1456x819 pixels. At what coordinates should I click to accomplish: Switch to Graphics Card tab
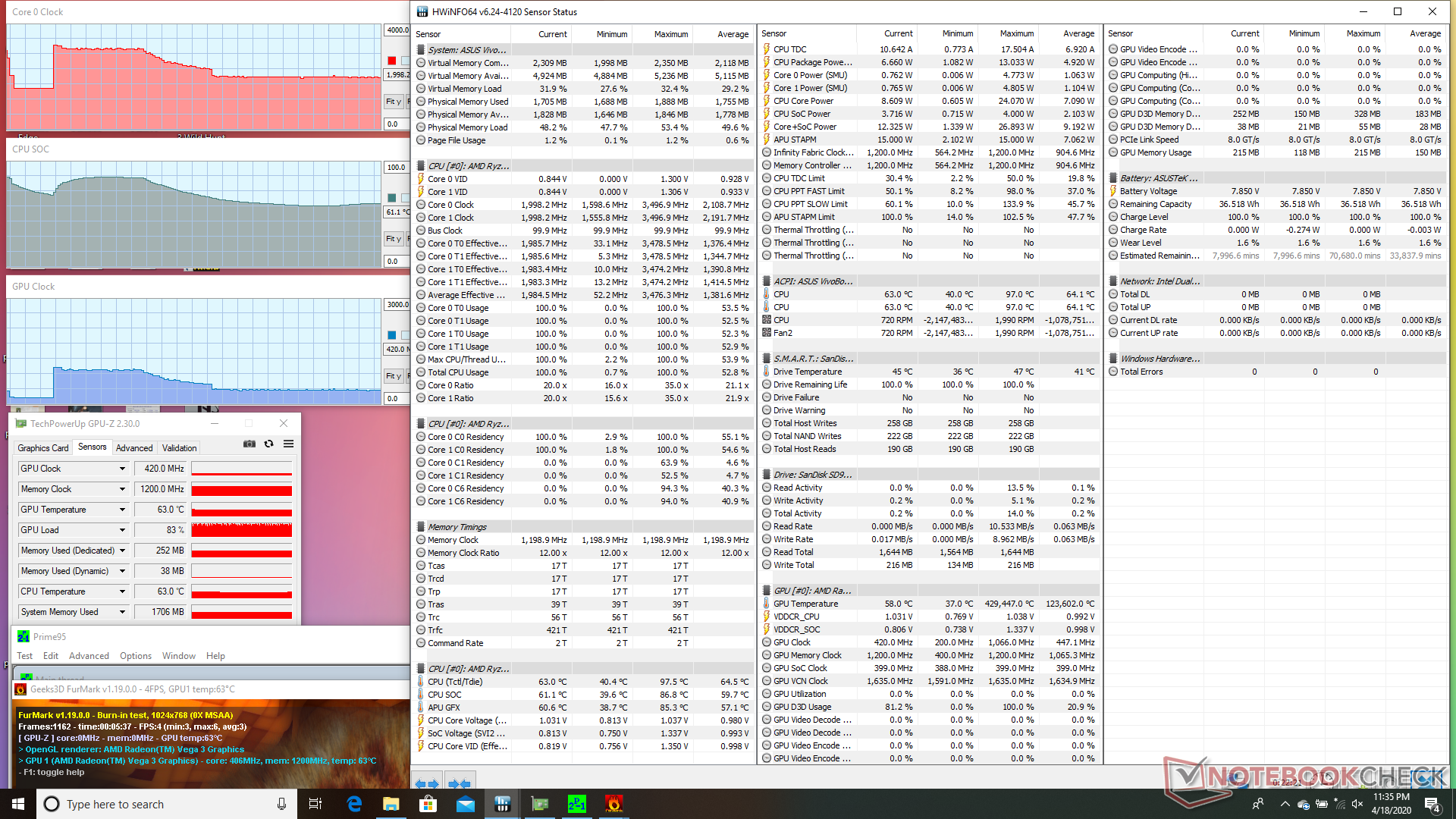[43, 448]
